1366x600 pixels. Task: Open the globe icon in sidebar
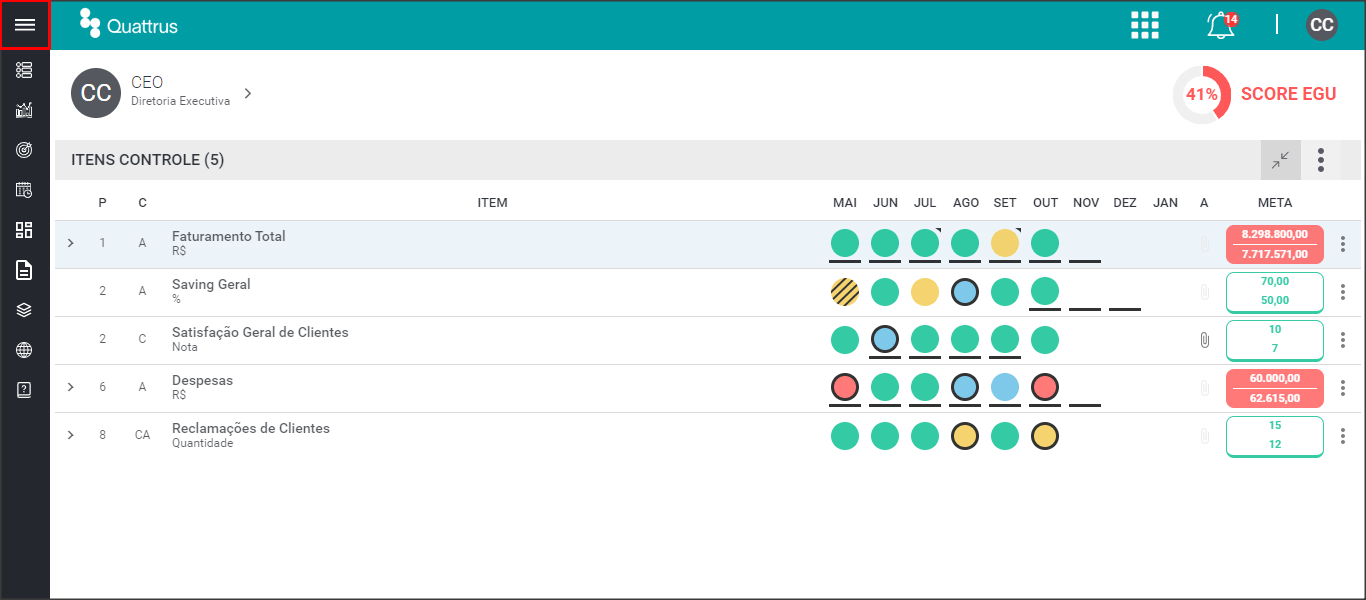click(25, 350)
